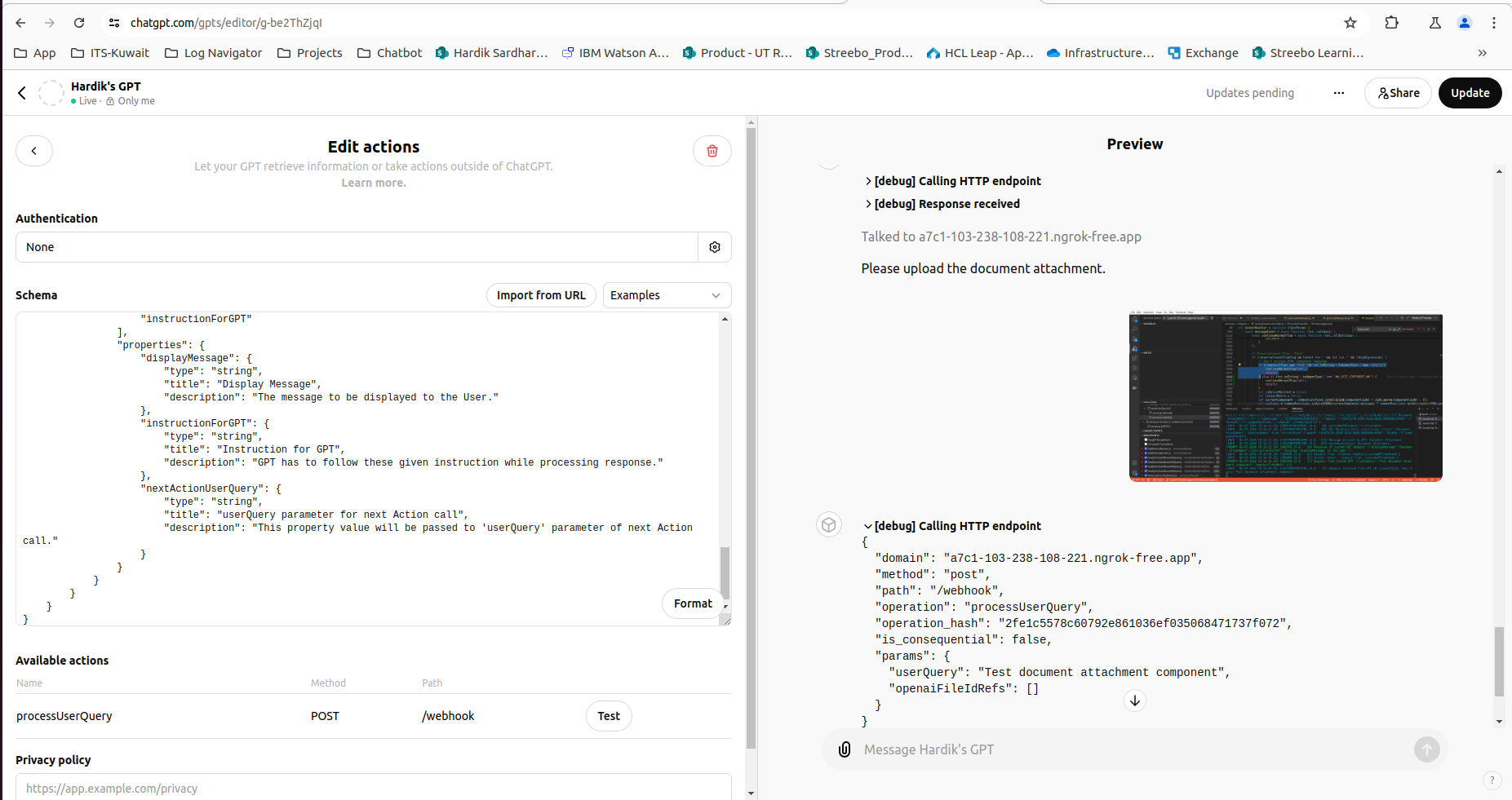Screen dimensions: 1512x800
Task: Import schema from URL
Action: point(541,295)
